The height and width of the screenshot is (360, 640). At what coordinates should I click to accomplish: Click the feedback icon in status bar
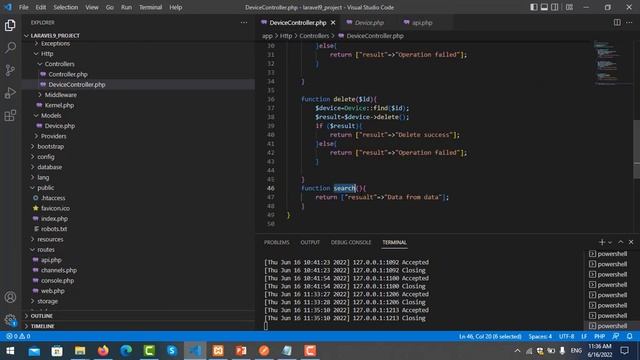(616, 336)
